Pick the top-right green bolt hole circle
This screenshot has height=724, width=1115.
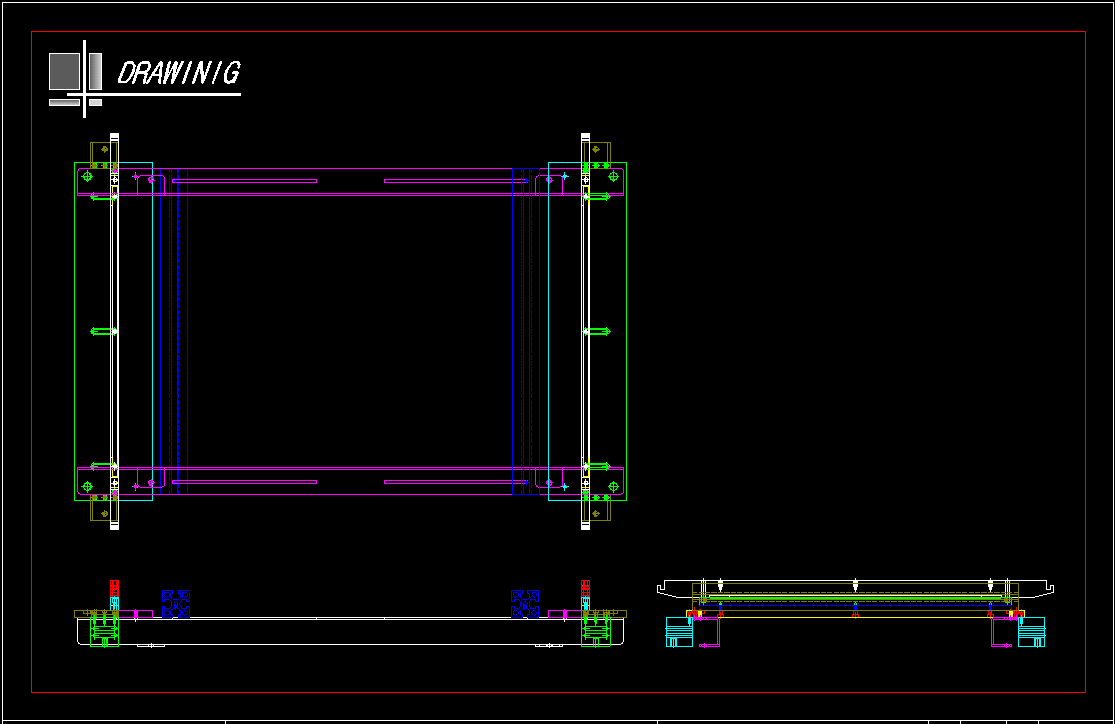(x=613, y=177)
